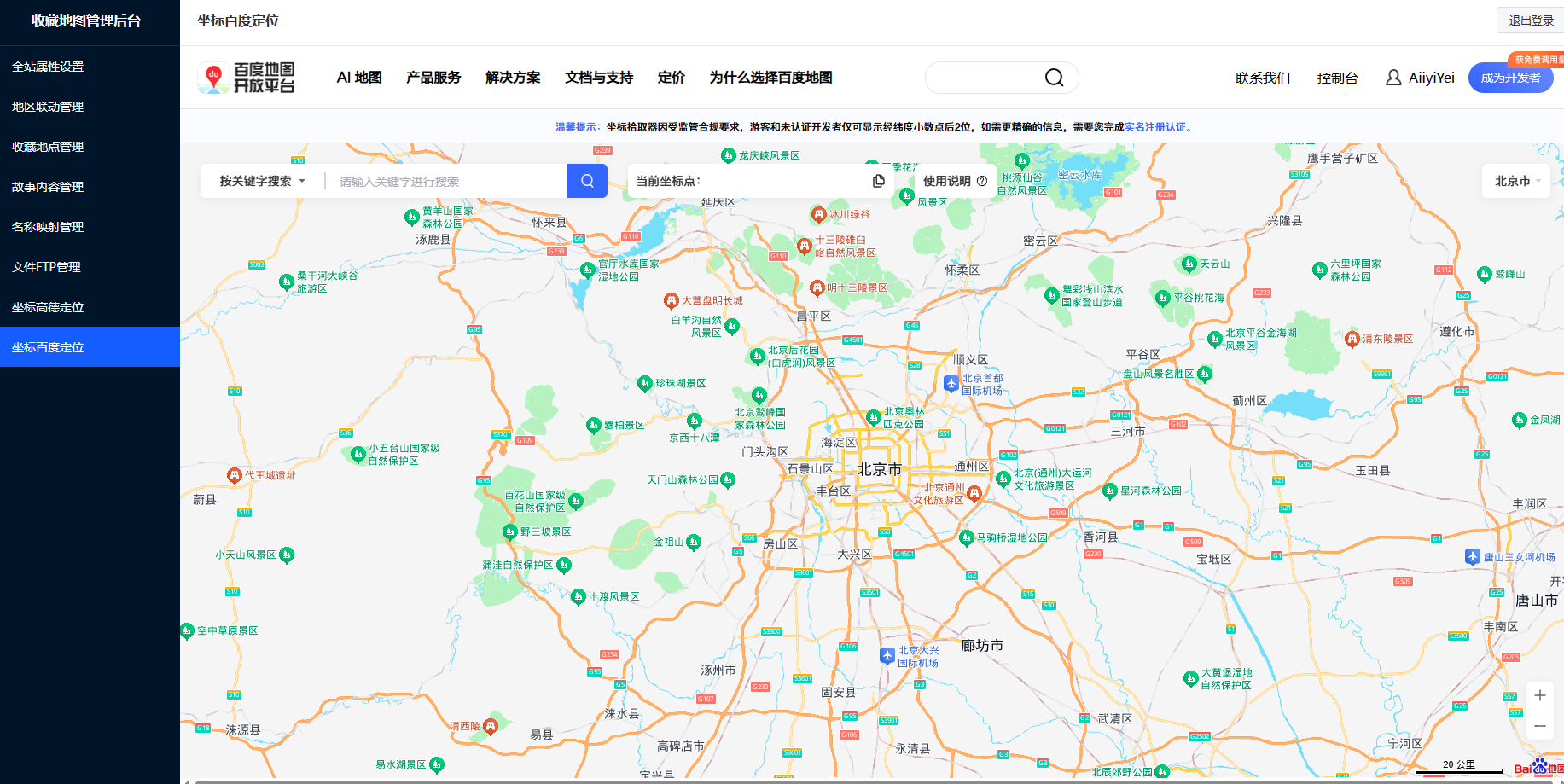The image size is (1564, 784).
Task: Select 坐标百度定位 in the sidebar
Action: [90, 347]
